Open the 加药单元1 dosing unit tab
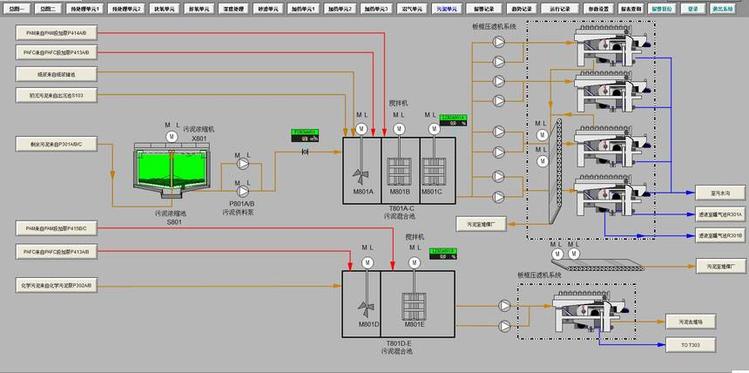 306,9
